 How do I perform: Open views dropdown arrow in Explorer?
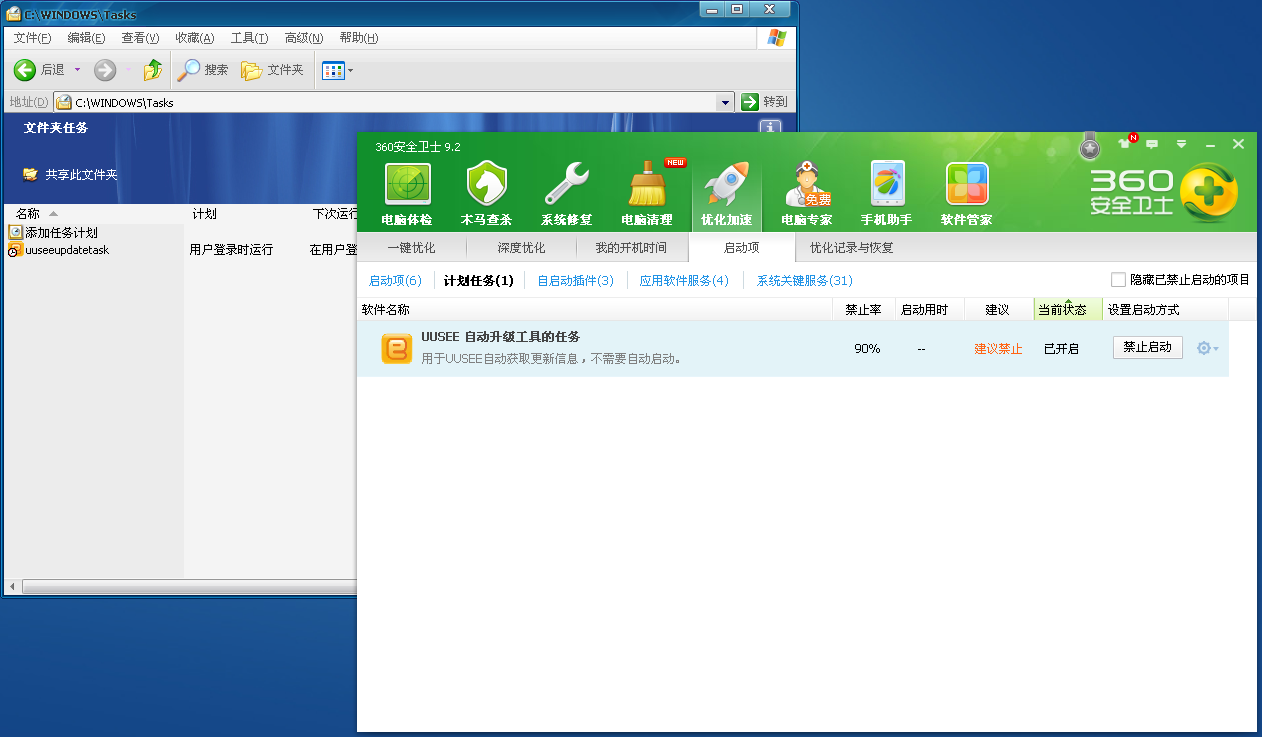[350, 71]
